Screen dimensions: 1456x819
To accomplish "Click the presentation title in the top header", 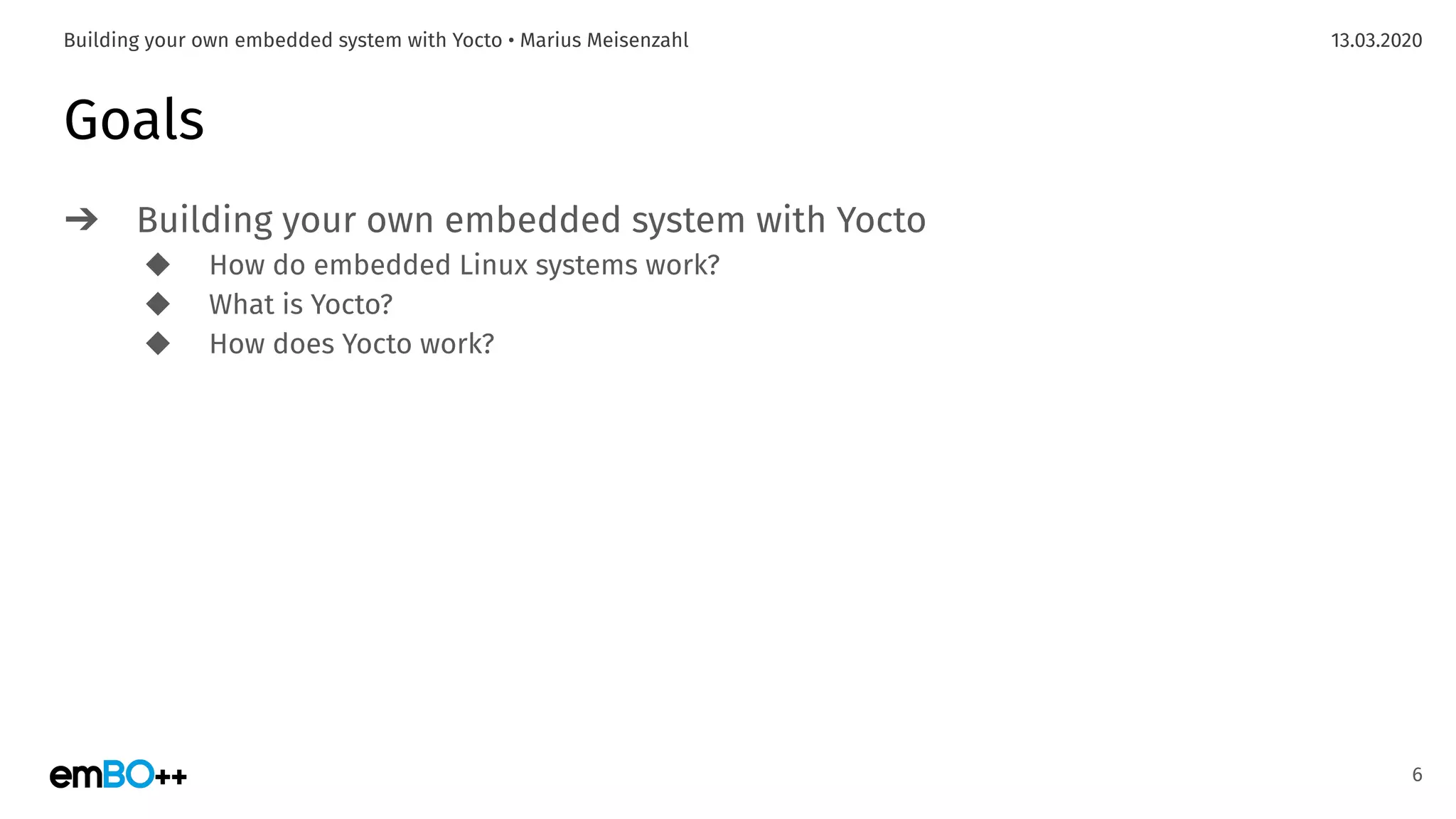I will 283,41.
